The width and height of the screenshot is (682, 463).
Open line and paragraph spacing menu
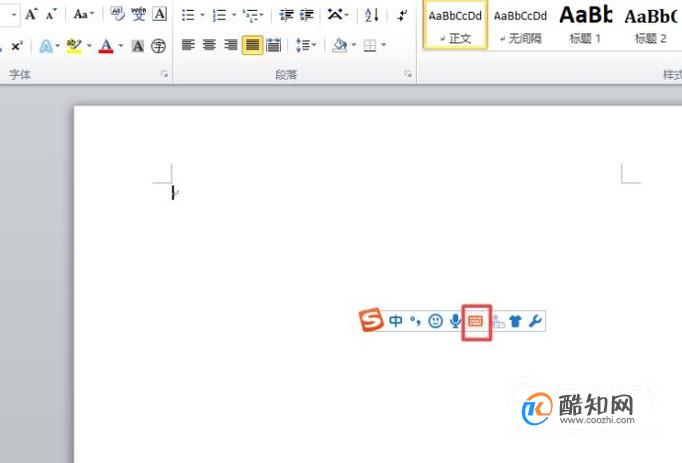pyautogui.click(x=306, y=45)
